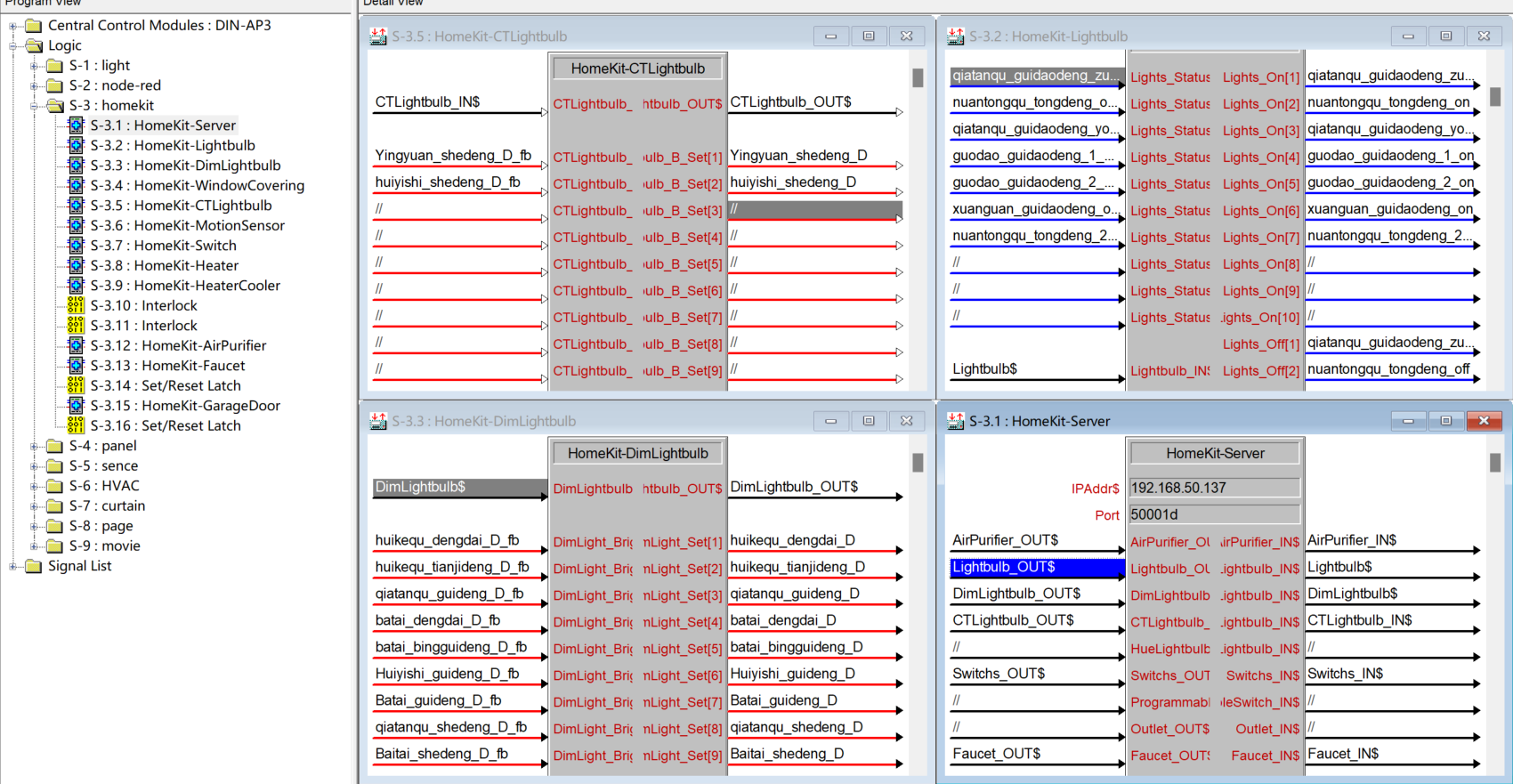Expand the S-5 sence folder
This screenshot has width=1513, height=784.
(35, 466)
